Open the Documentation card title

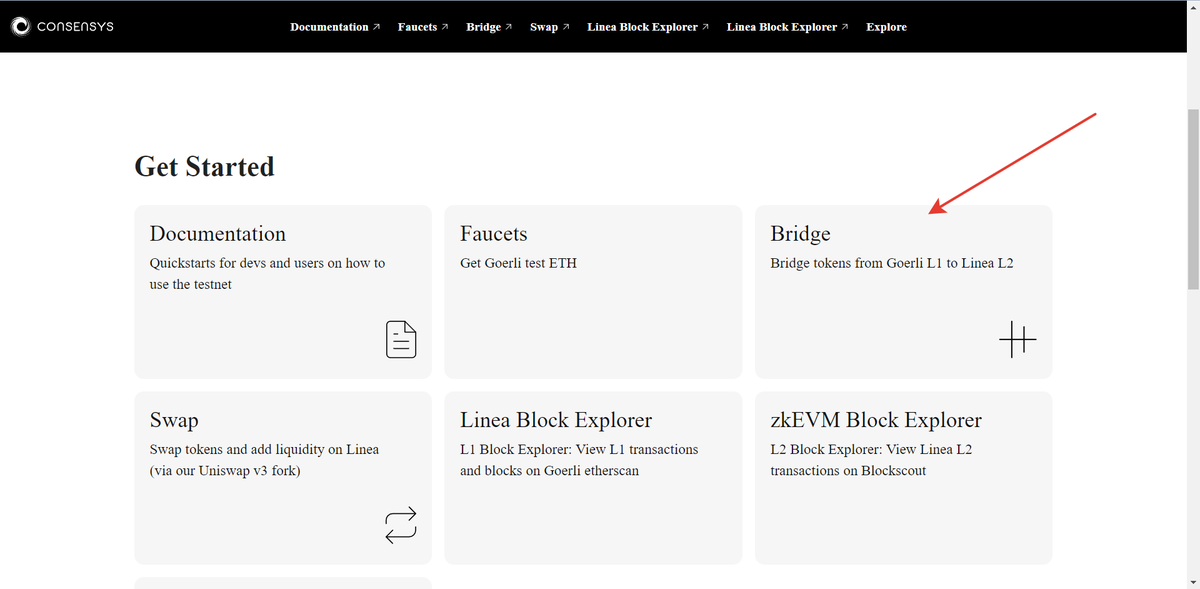pos(218,234)
